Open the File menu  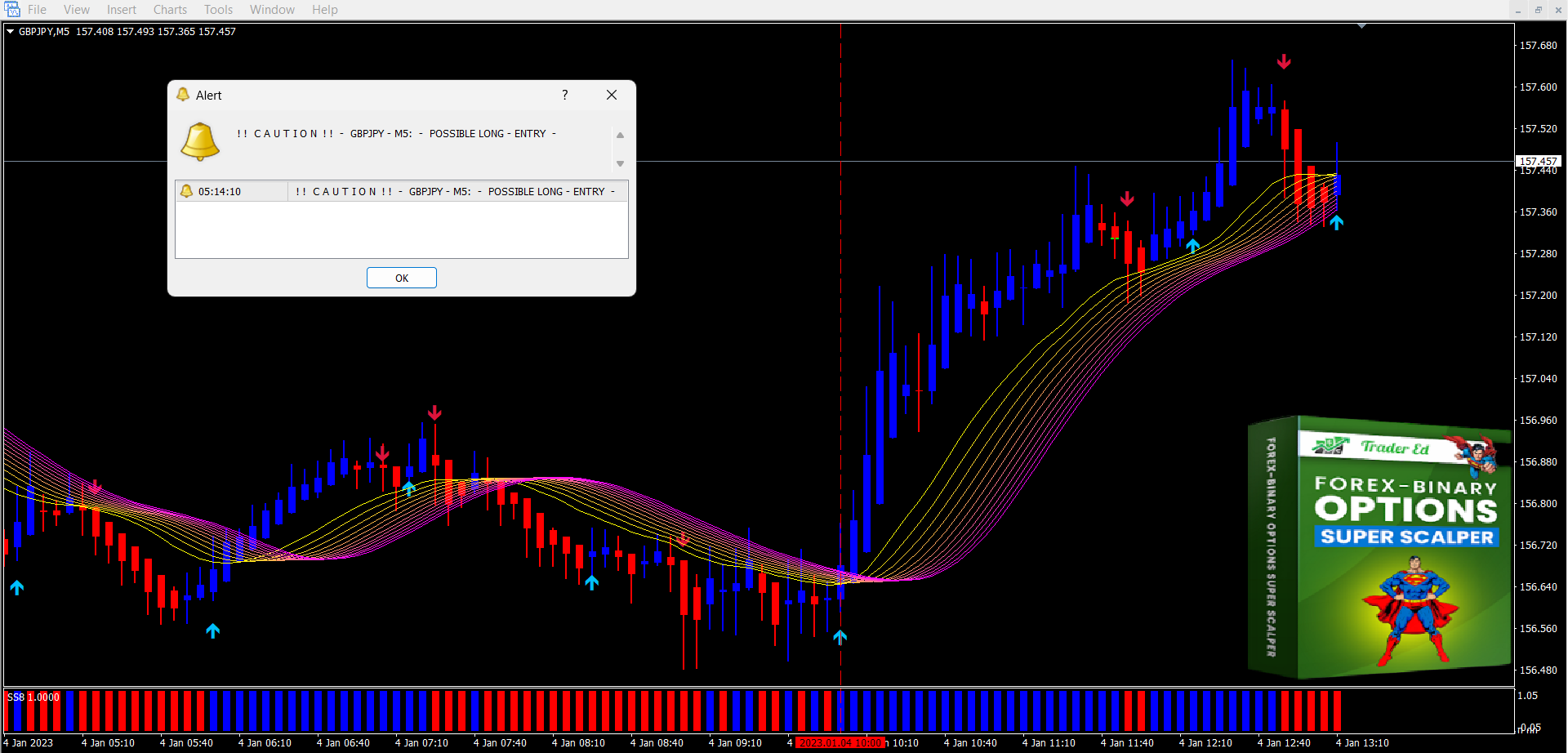[37, 10]
